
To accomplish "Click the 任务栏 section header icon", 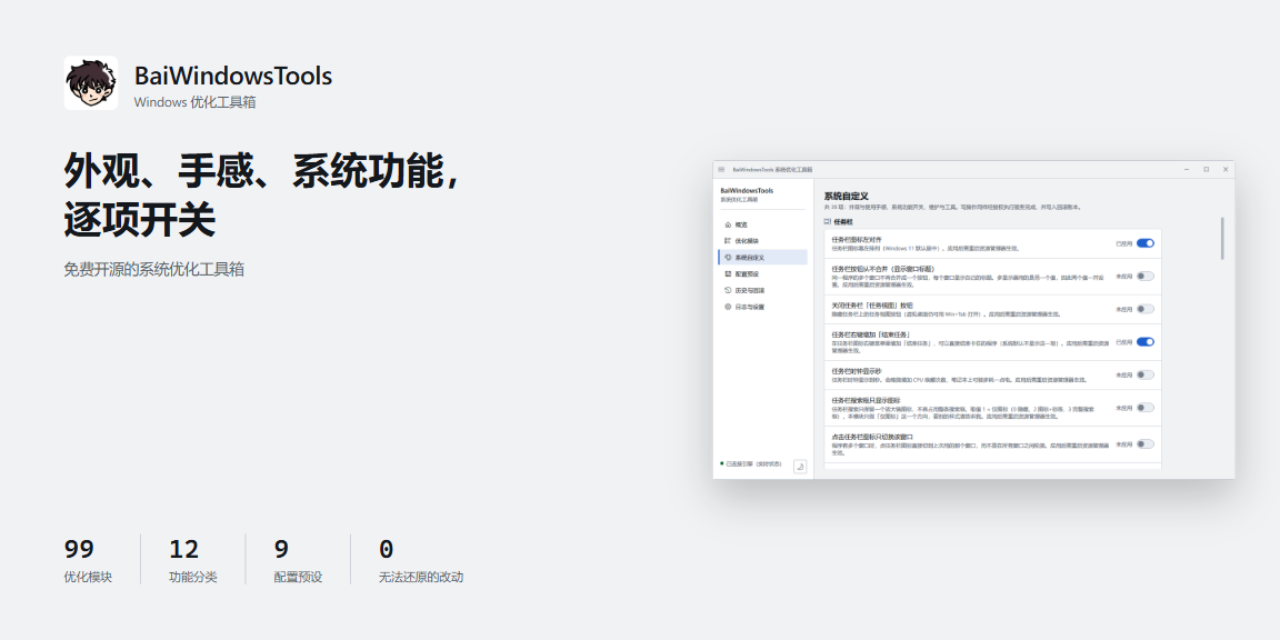I will 827,222.
